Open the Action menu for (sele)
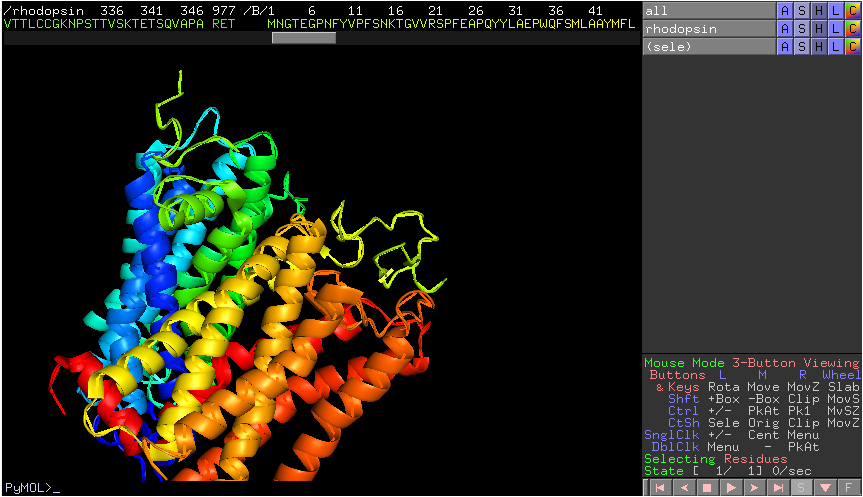Viewport: 863px width, 497px height. (x=785, y=47)
